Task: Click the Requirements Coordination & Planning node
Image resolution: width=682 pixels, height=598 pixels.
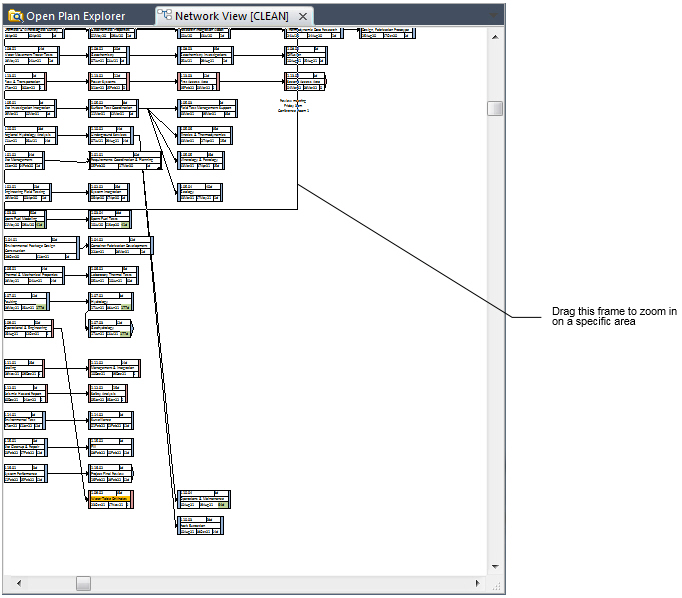Action: pyautogui.click(x=124, y=160)
